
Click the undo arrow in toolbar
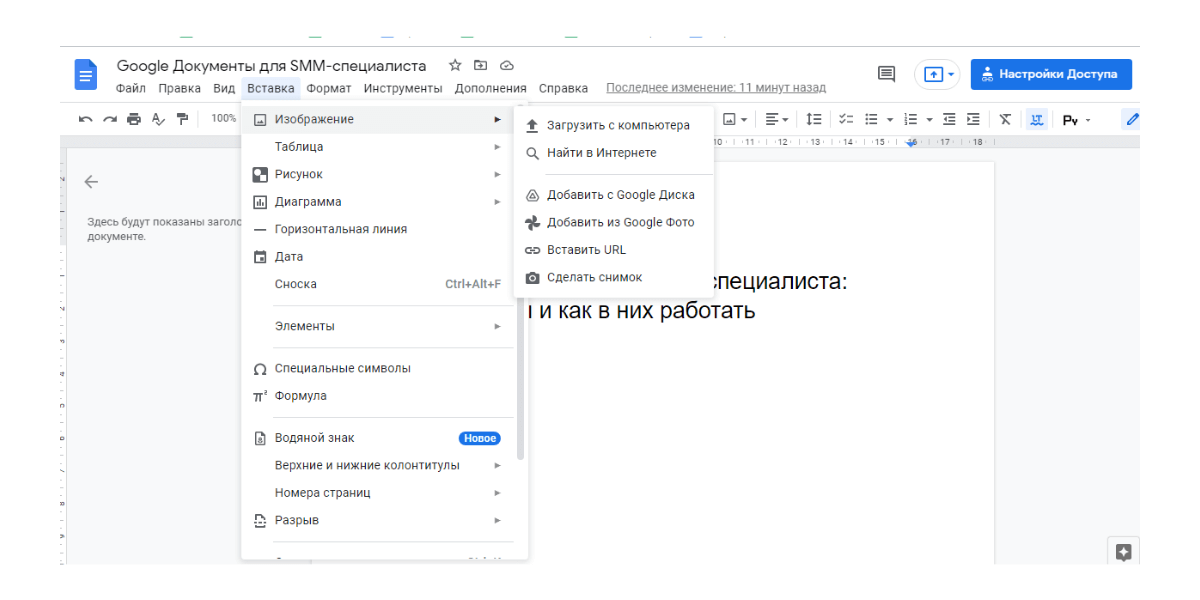tap(86, 119)
